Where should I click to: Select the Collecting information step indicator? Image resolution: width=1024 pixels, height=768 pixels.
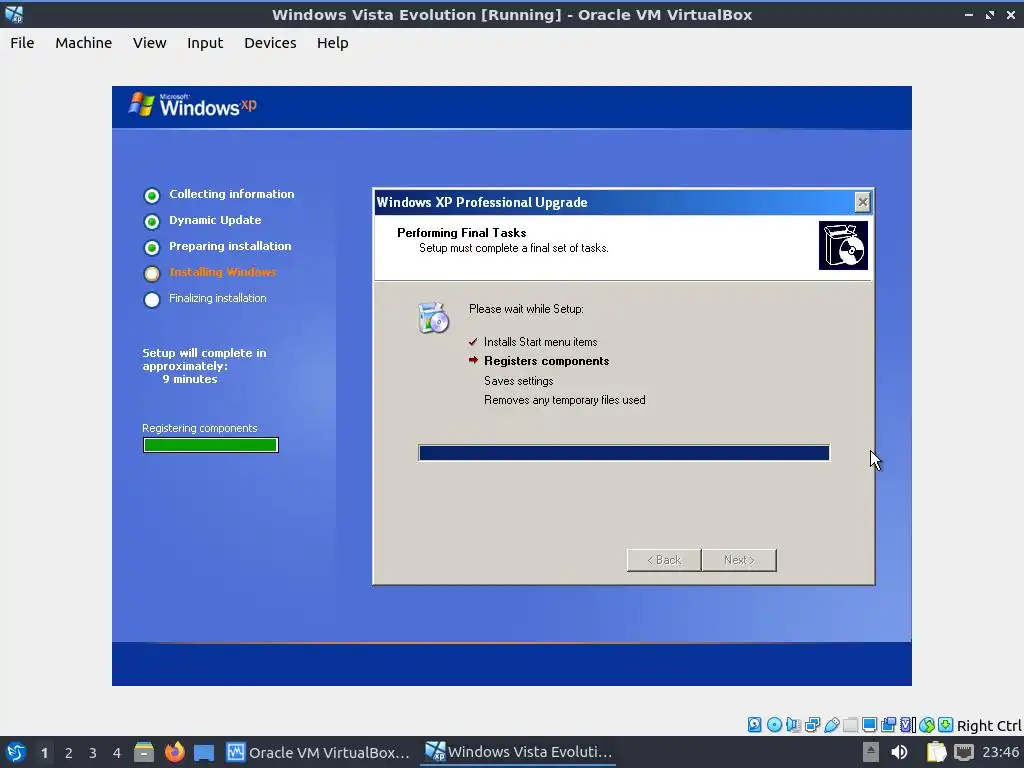152,195
